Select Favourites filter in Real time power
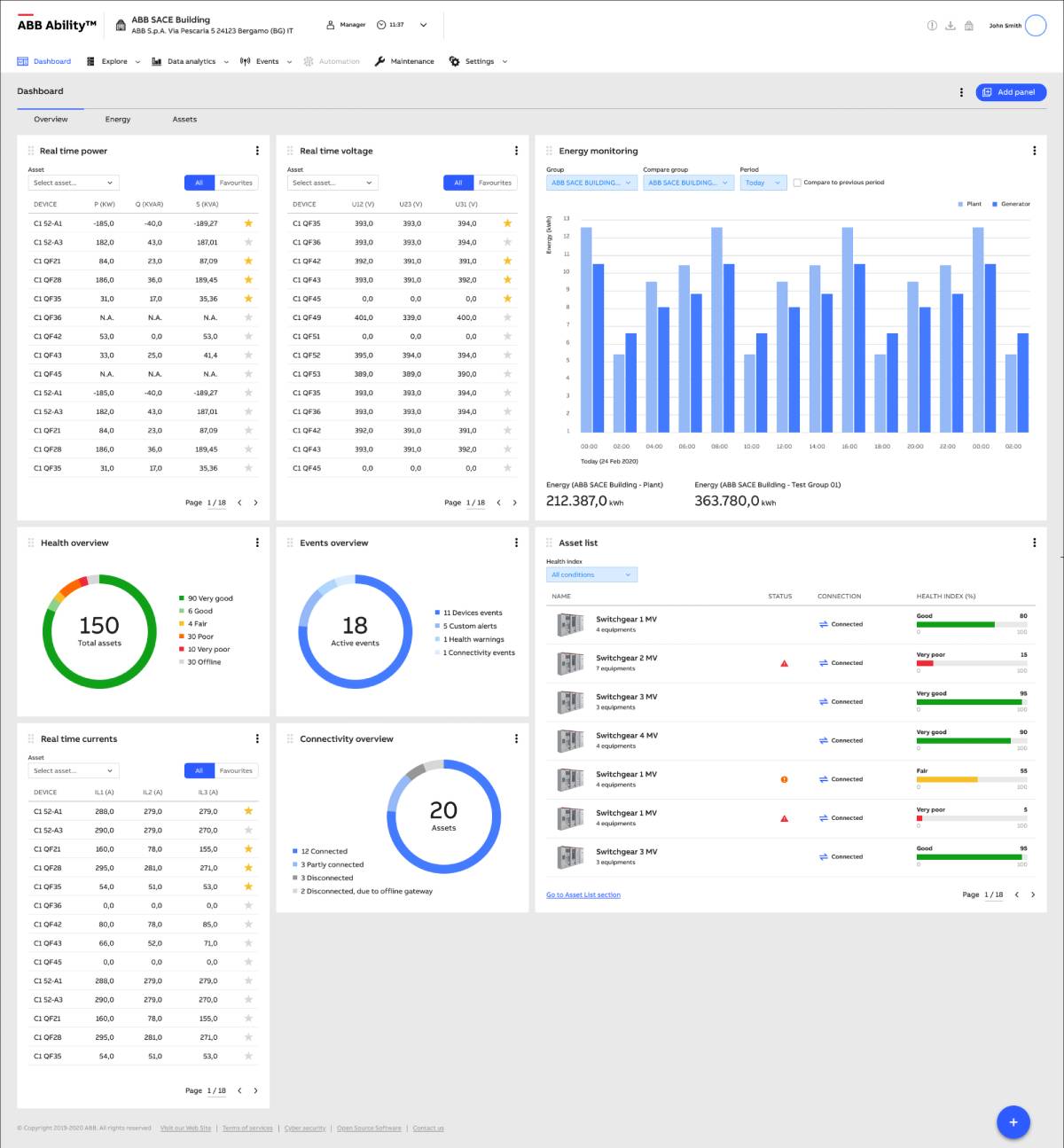1064x1148 pixels. (236, 183)
